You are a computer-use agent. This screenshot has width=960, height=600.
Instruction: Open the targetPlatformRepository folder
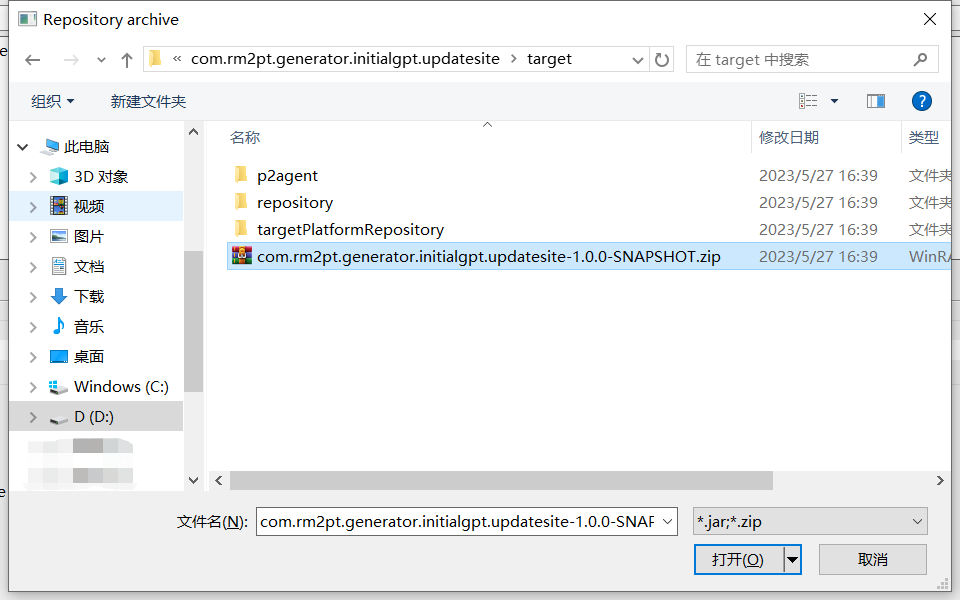click(350, 229)
